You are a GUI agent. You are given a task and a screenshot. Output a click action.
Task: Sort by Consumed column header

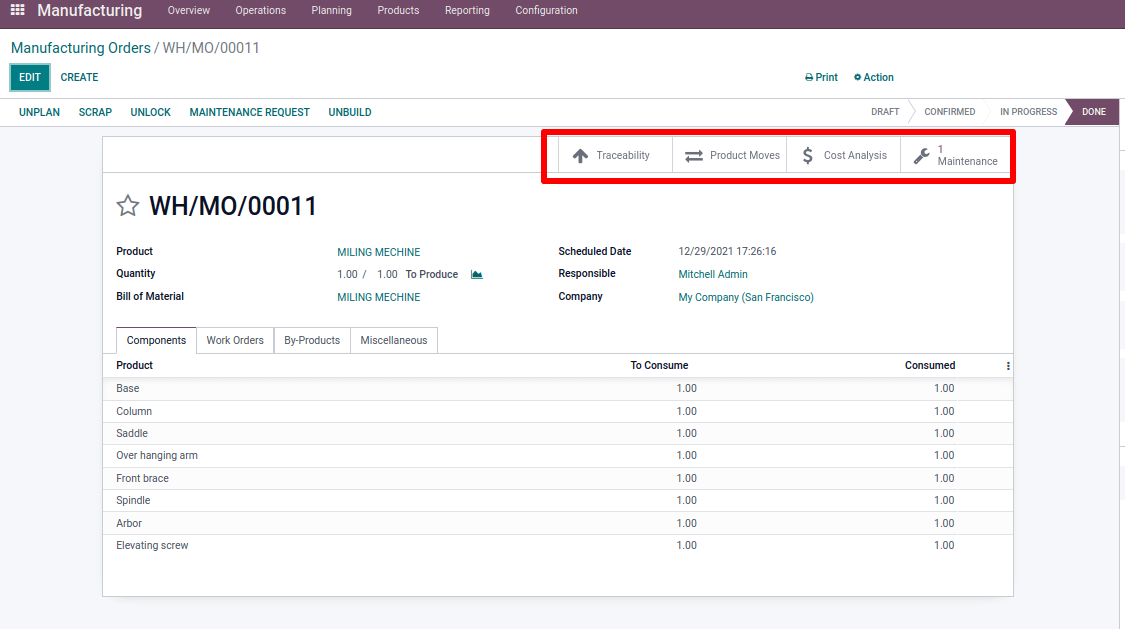[x=930, y=365]
